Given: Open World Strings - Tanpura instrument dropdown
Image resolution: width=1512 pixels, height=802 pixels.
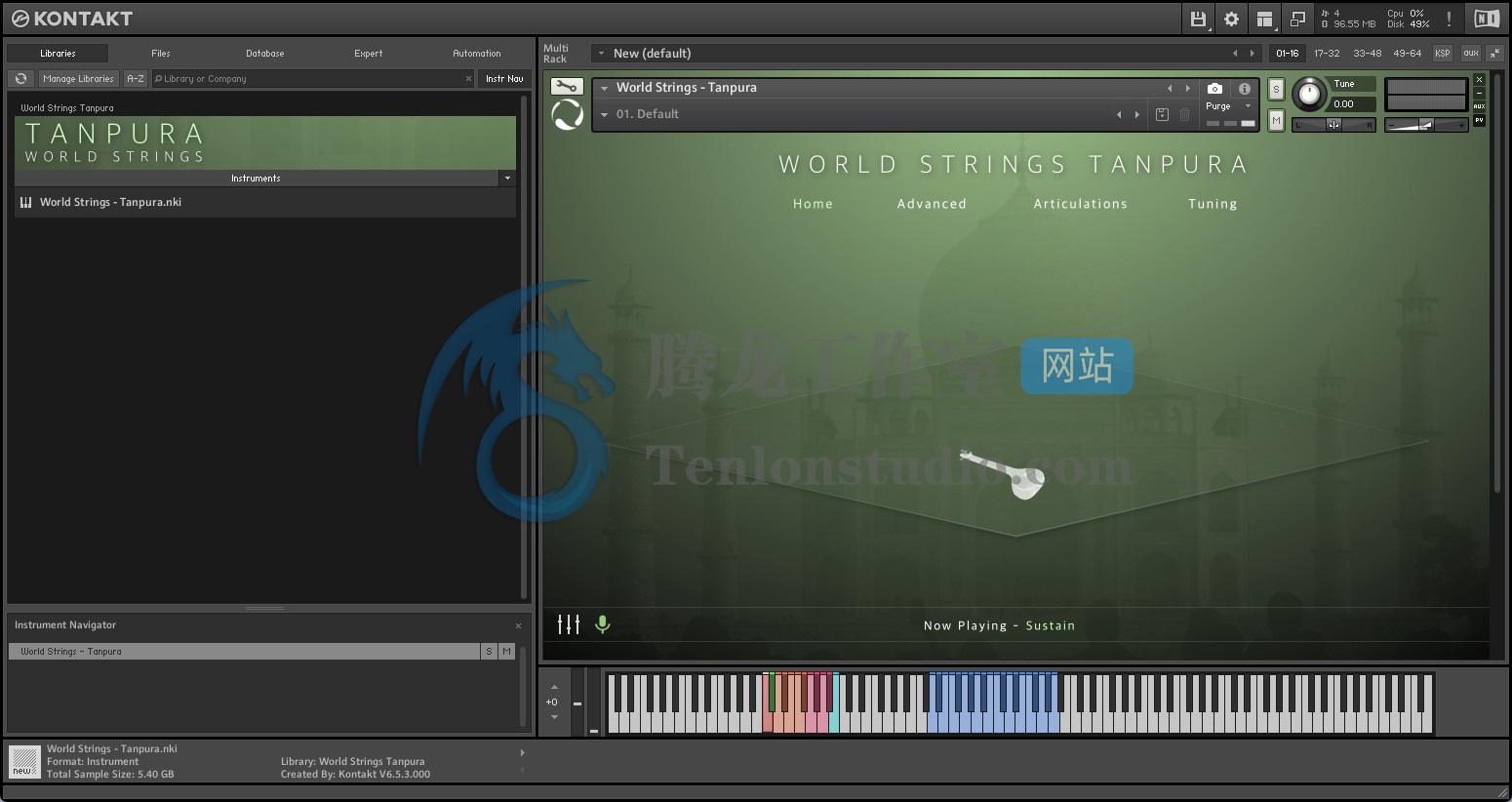Looking at the screenshot, I should [605, 88].
